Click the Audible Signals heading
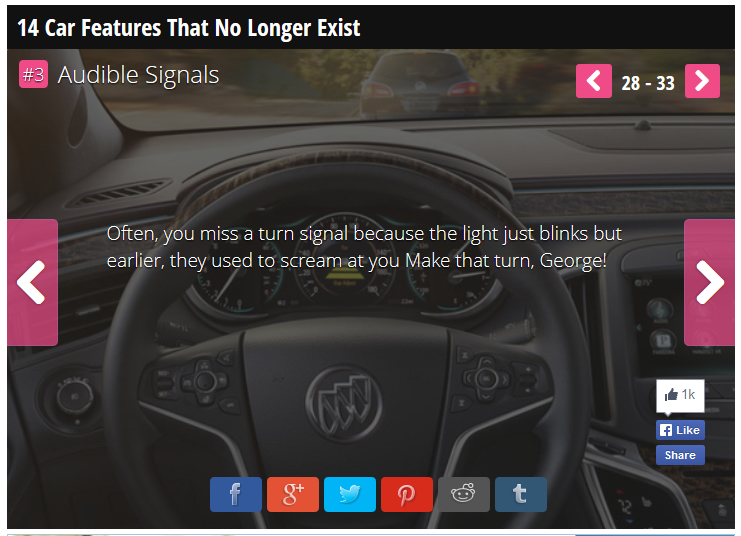Screen dimensions: 741x536 (138, 75)
